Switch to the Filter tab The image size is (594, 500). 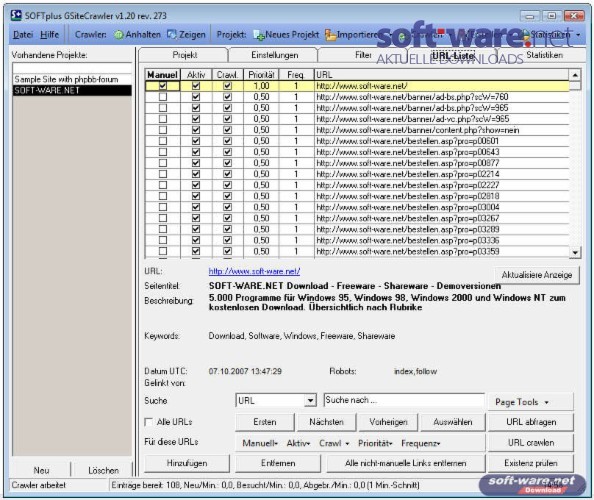[363, 55]
